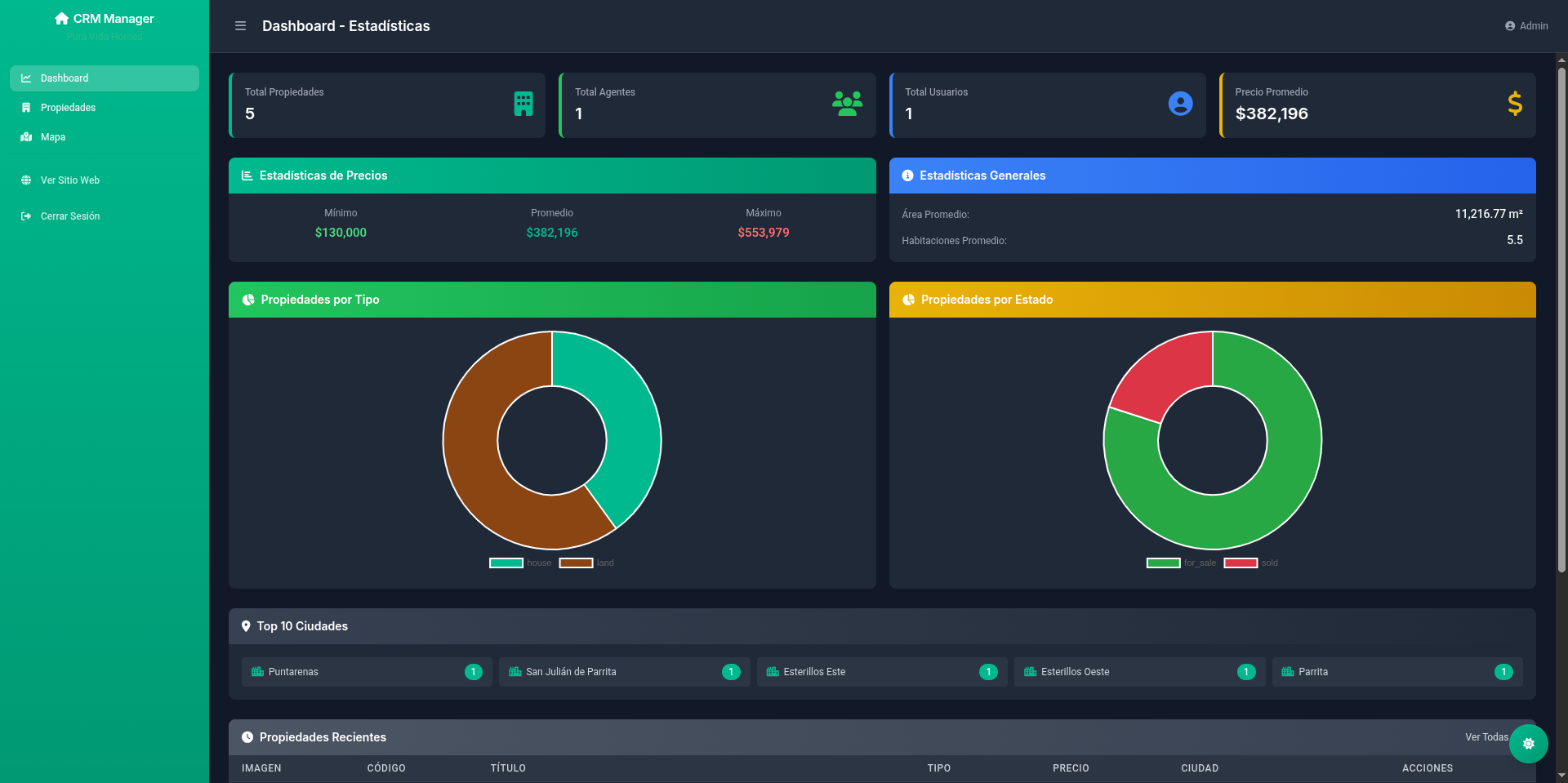
Task: Click the dollar sign icon in Precio Promedio
Action: pyautogui.click(x=1514, y=104)
